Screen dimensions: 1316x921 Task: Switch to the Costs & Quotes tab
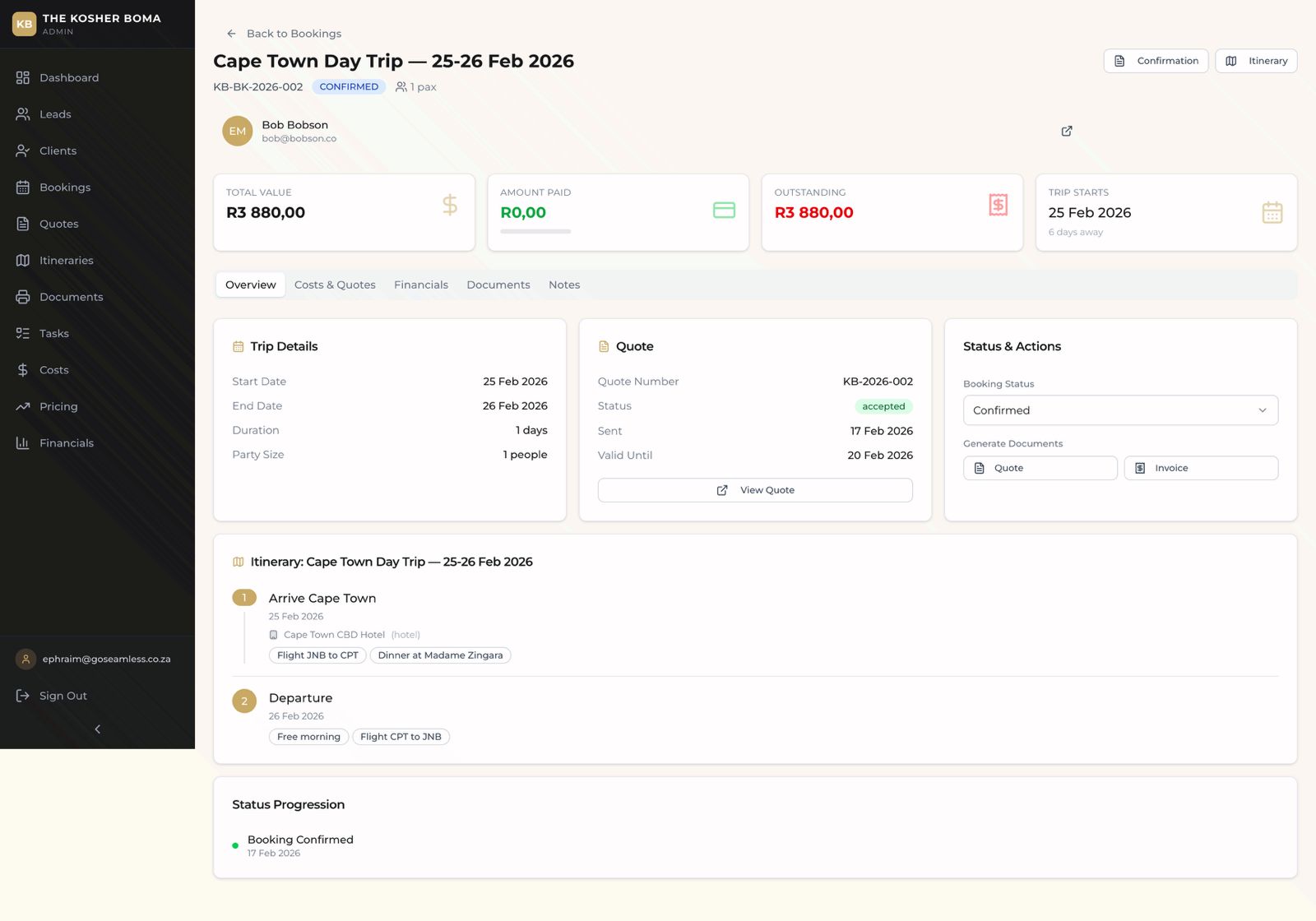point(335,285)
